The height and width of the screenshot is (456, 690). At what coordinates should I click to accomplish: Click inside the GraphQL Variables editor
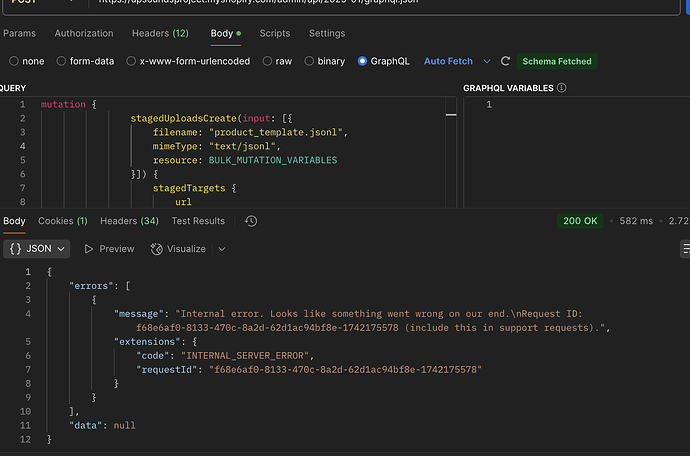(590, 150)
